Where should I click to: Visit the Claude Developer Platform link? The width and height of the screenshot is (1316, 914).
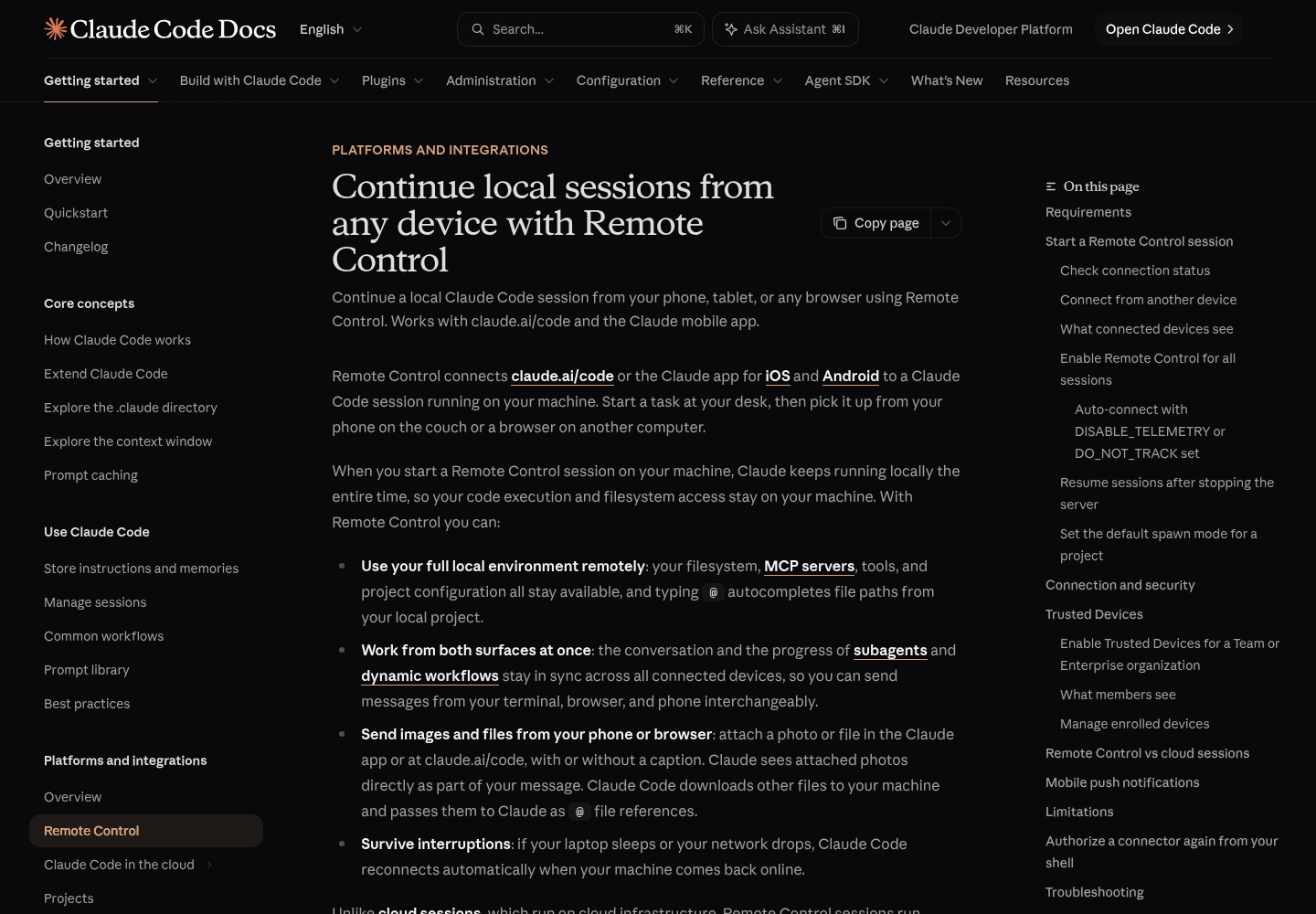(991, 29)
